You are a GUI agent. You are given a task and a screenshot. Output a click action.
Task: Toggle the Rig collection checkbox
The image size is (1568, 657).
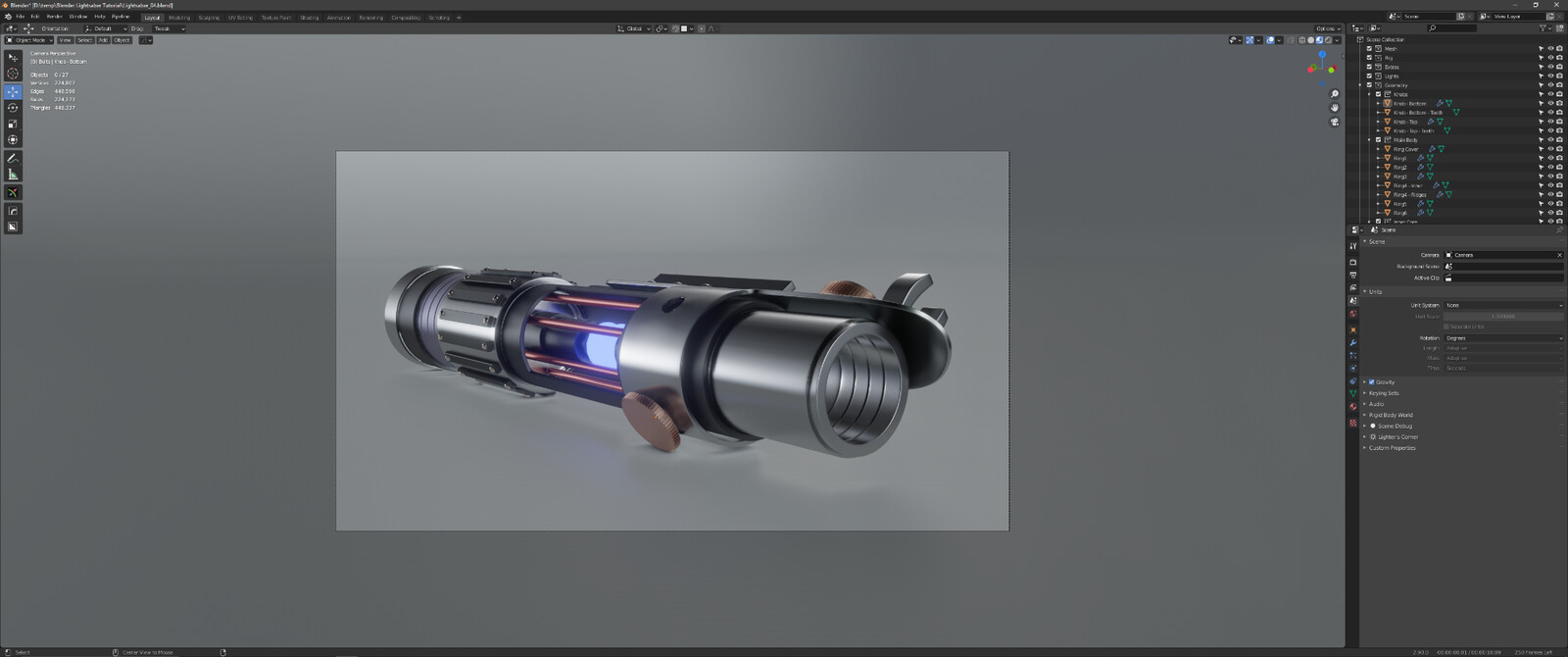point(1369,58)
